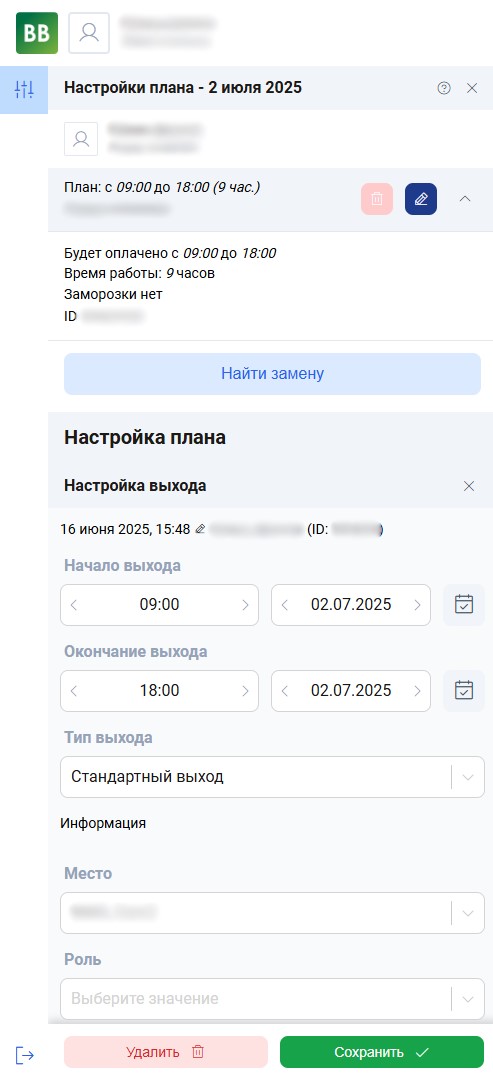
Task: Decrease end time 18:00 with left arrow
Action: click(x=74, y=691)
